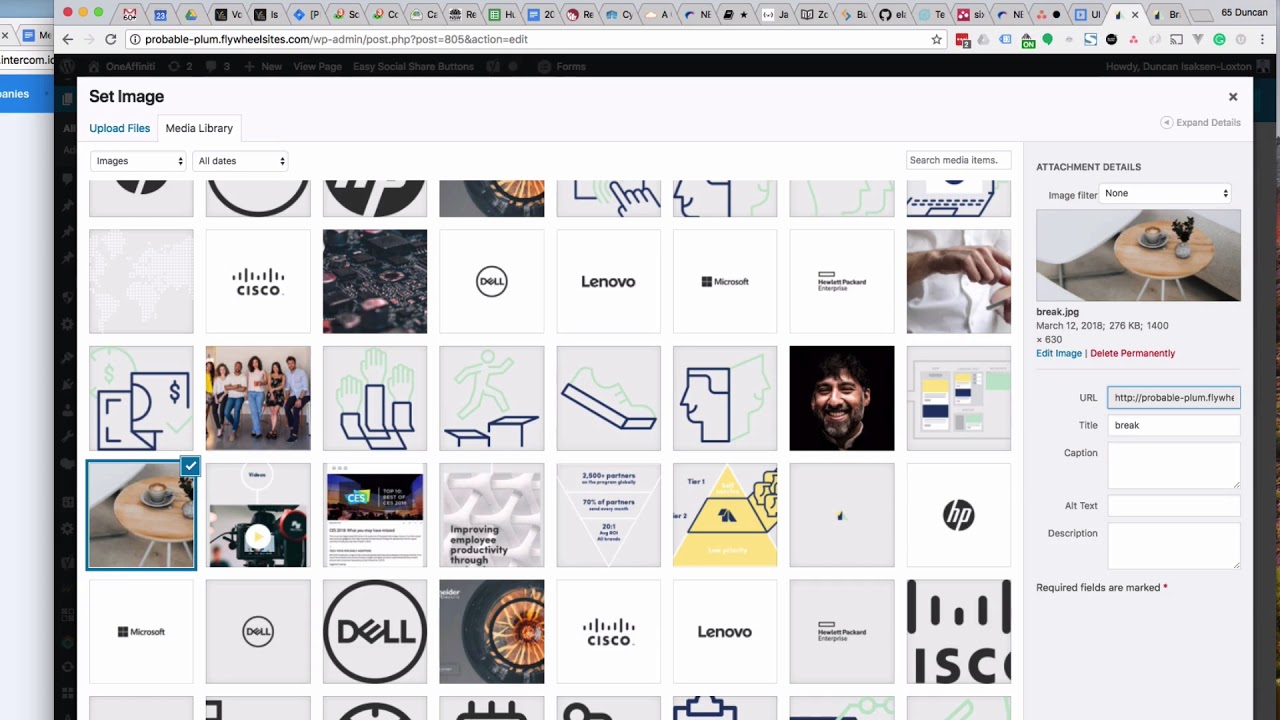The height and width of the screenshot is (720, 1280).
Task: Select the CES article thumbnail
Action: [375, 515]
